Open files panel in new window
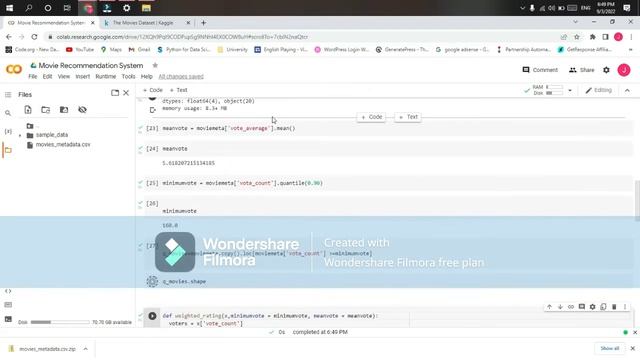 pyautogui.click(x=115, y=93)
